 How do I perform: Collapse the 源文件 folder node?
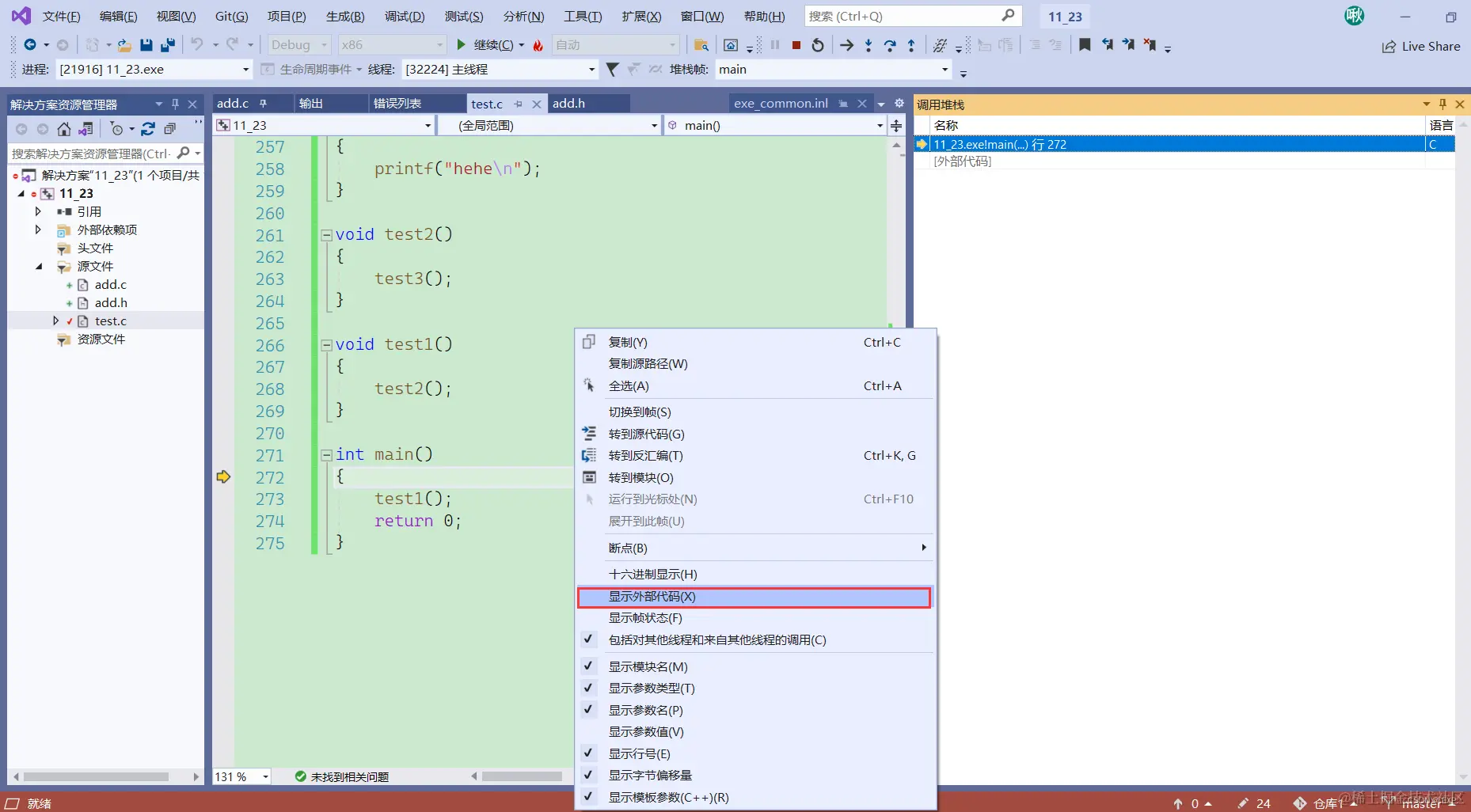[x=38, y=266]
